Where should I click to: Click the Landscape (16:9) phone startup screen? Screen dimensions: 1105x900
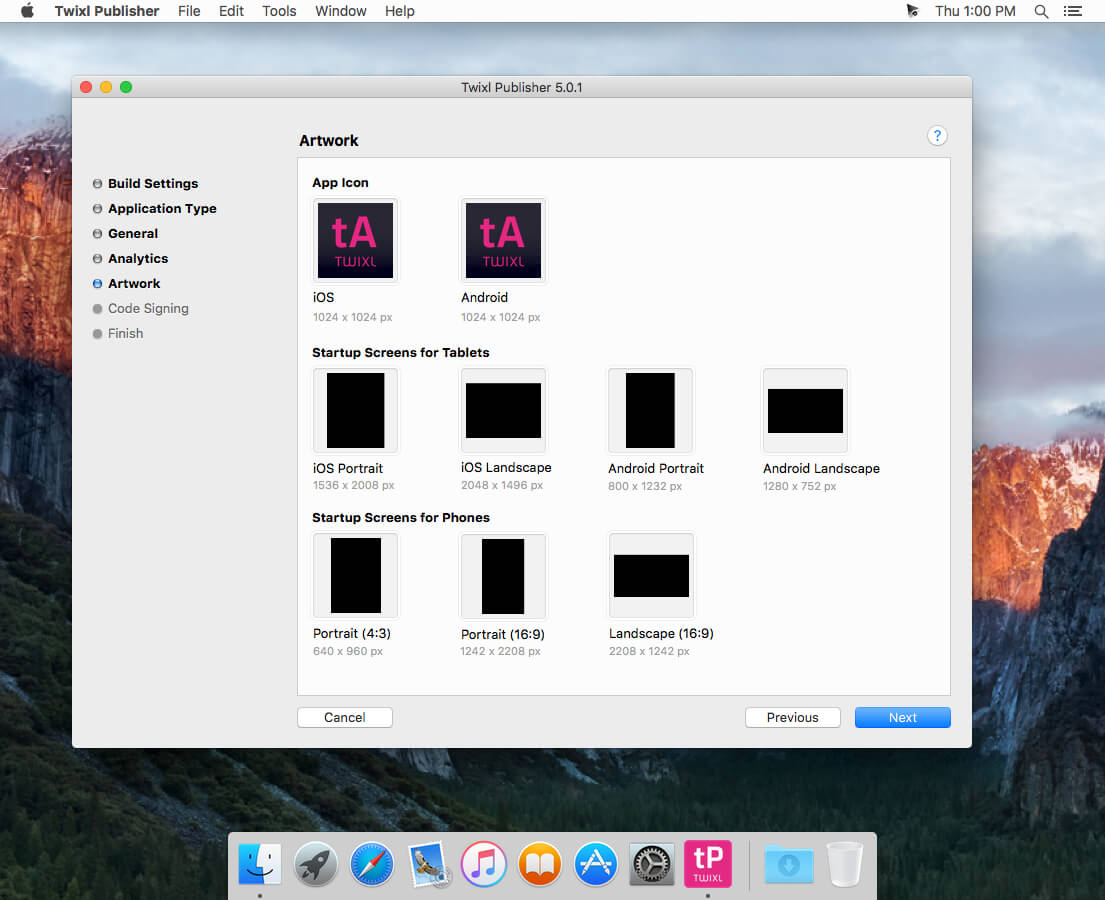[x=651, y=576]
